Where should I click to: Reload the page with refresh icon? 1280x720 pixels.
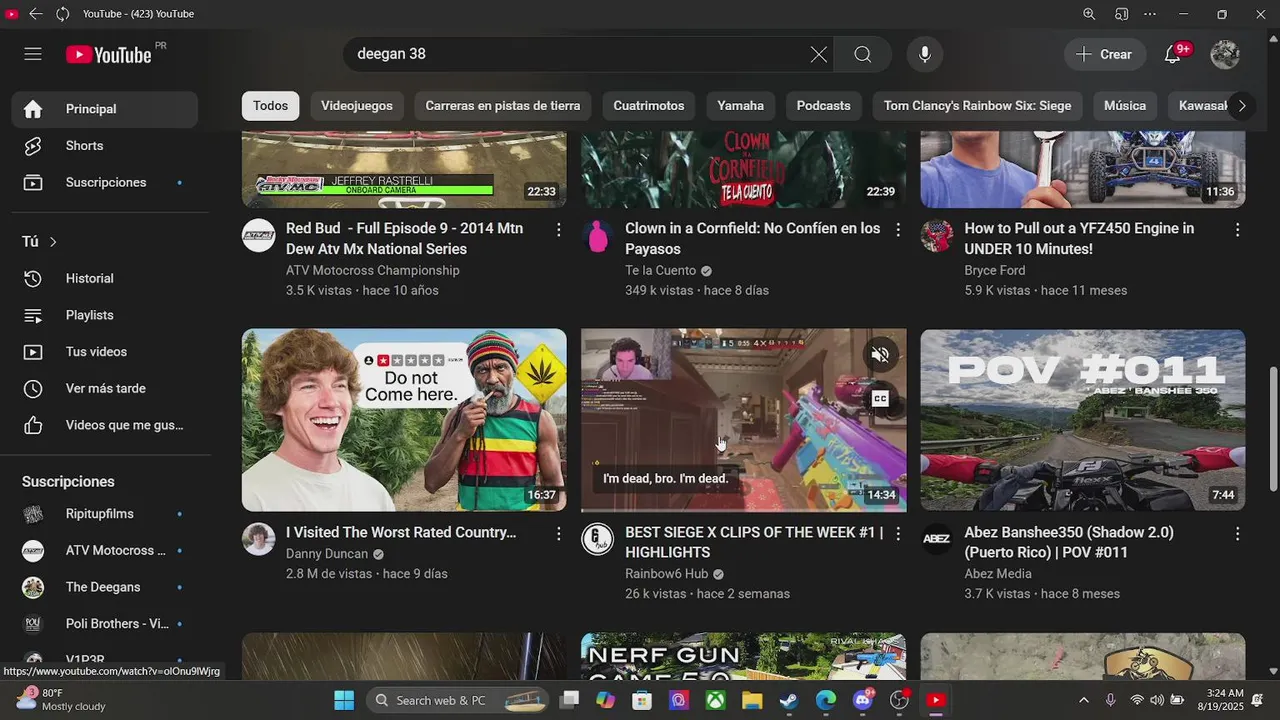point(63,14)
